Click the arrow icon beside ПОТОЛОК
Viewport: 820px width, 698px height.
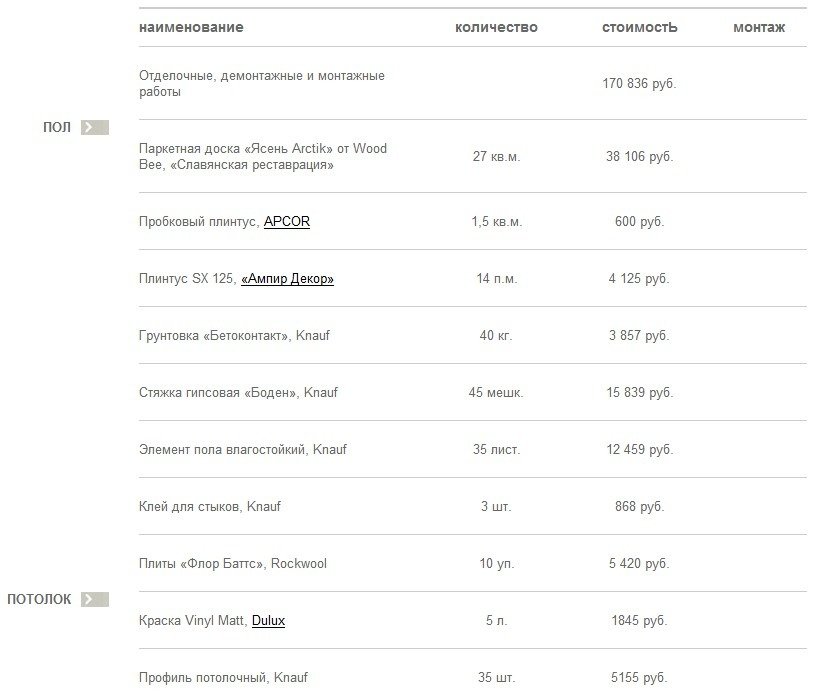(x=94, y=599)
